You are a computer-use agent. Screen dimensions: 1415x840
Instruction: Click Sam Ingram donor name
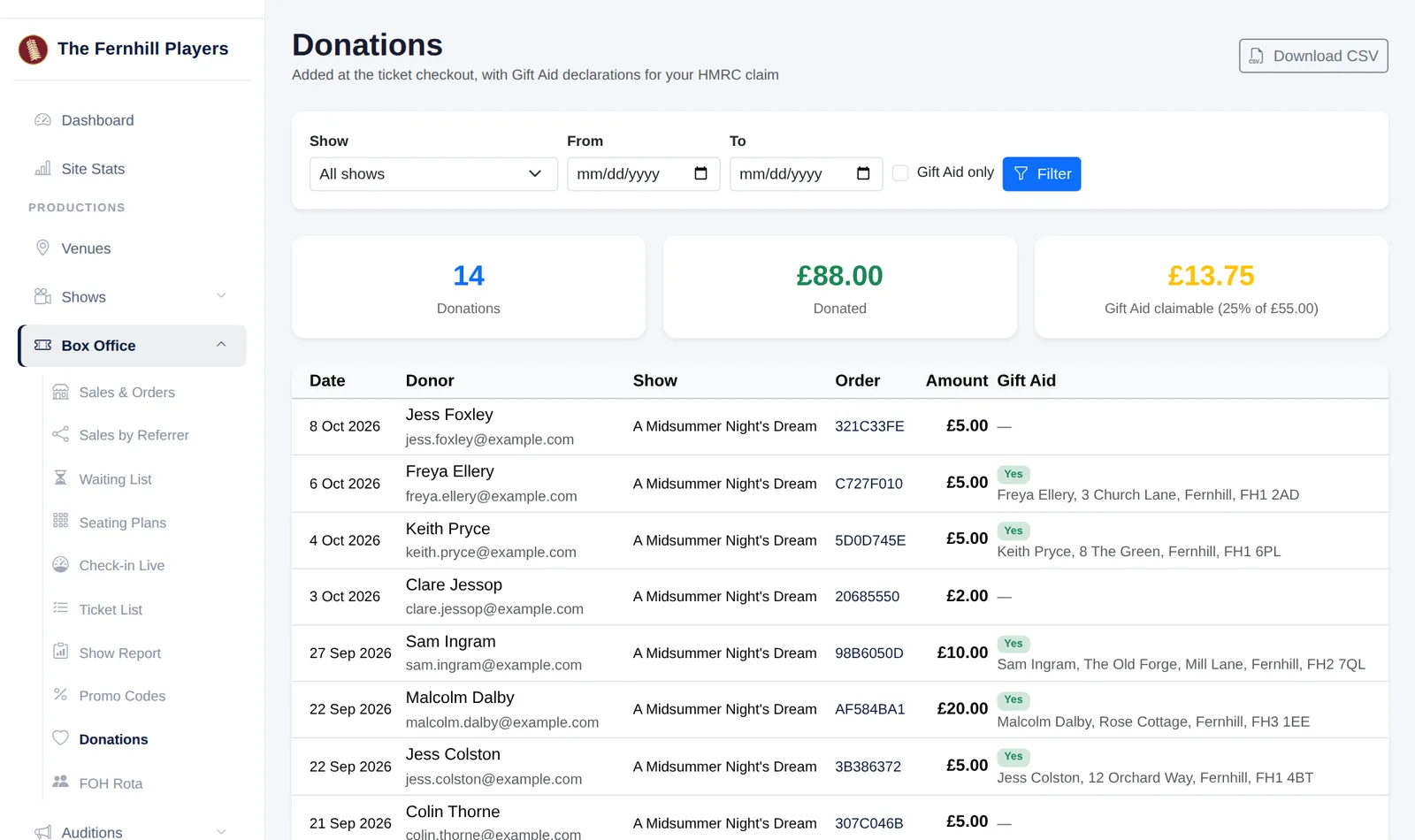click(x=451, y=642)
